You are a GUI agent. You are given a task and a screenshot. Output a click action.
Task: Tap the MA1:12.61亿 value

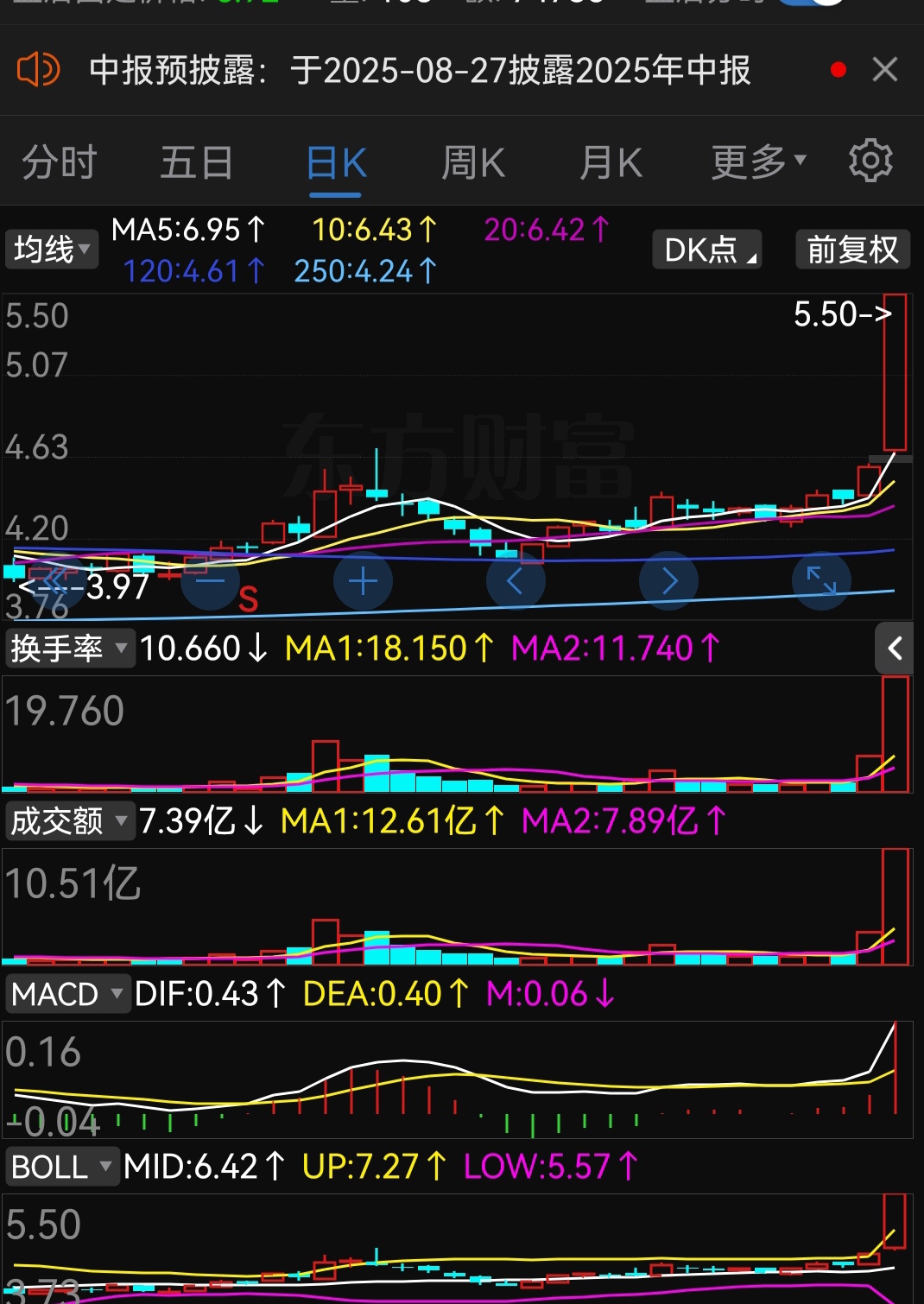(x=393, y=821)
